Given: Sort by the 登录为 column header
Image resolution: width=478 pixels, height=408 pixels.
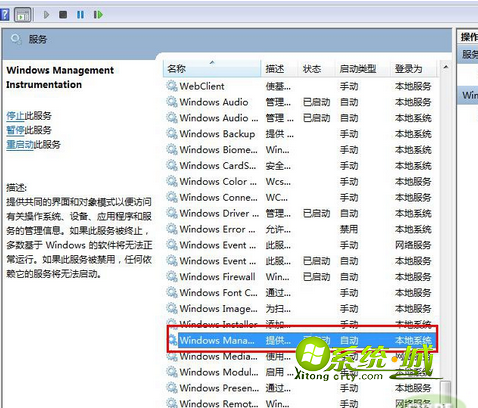Looking at the screenshot, I should tap(413, 69).
